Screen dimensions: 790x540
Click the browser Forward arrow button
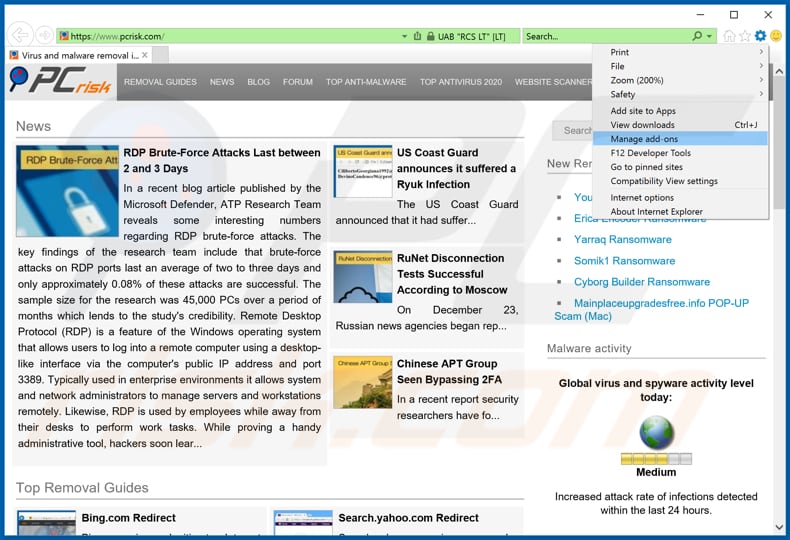(x=44, y=35)
